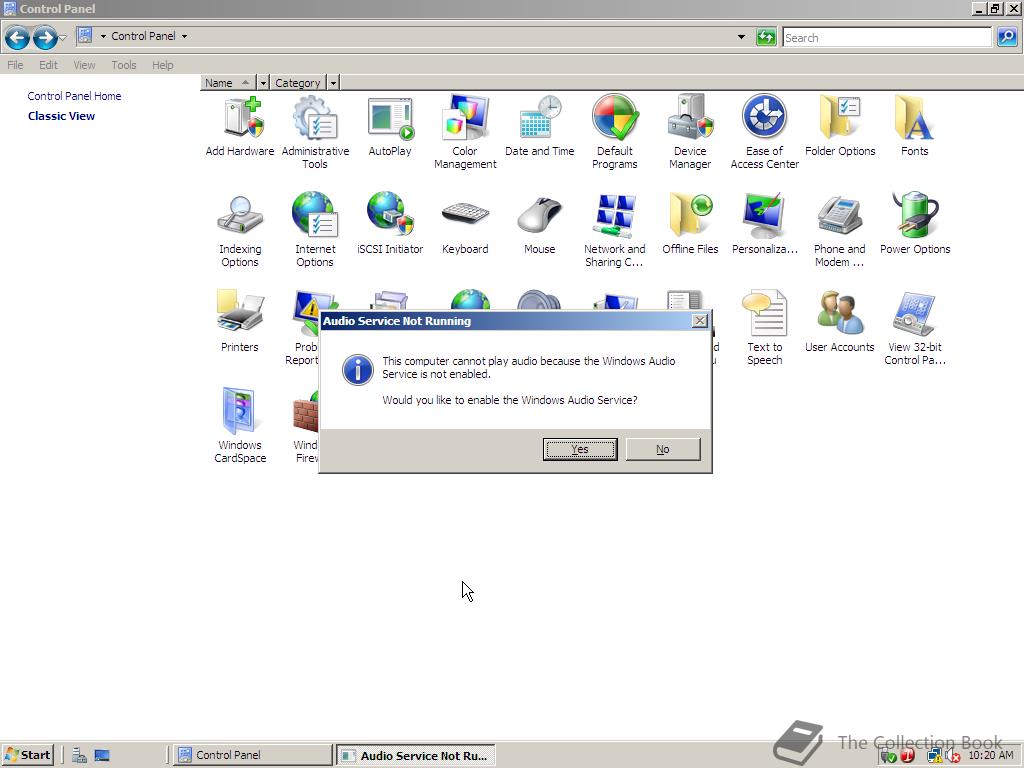Expand the Category column dropdown arrow
This screenshot has height=768, width=1024.
click(333, 83)
